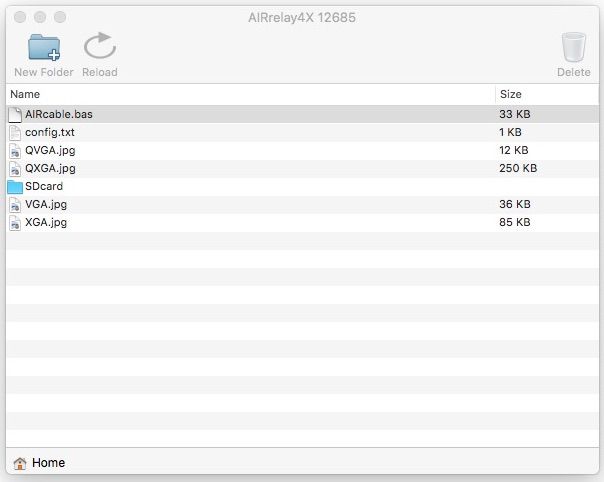Click the AIRcable.bas file icon
This screenshot has height=482, width=604.
pos(15,114)
